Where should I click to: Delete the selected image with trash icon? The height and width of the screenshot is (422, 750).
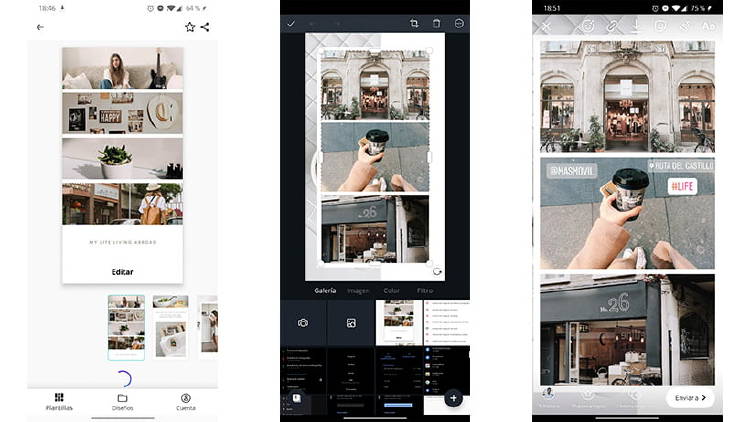click(x=436, y=23)
